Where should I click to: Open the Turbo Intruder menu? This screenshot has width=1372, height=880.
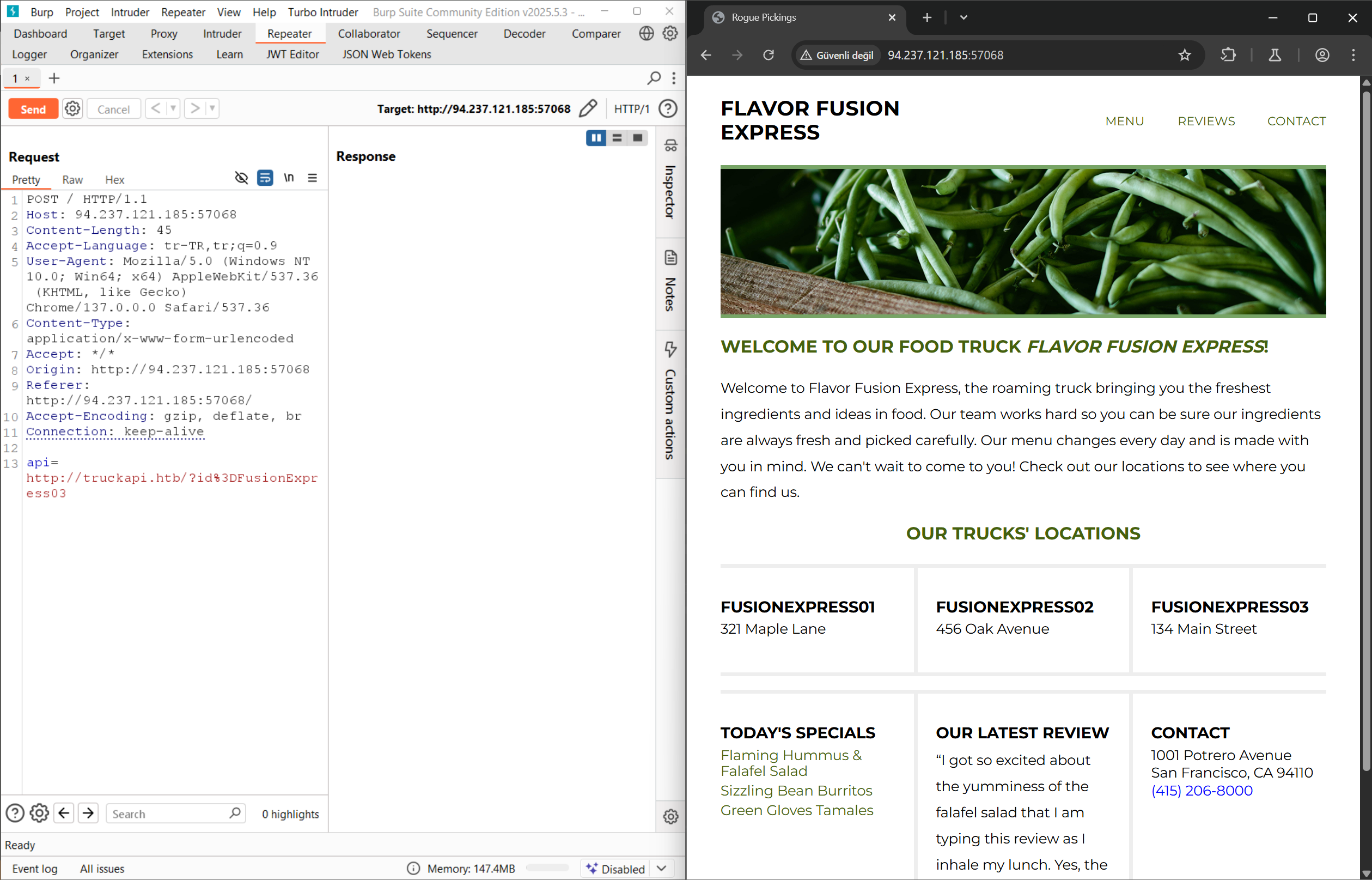[323, 12]
